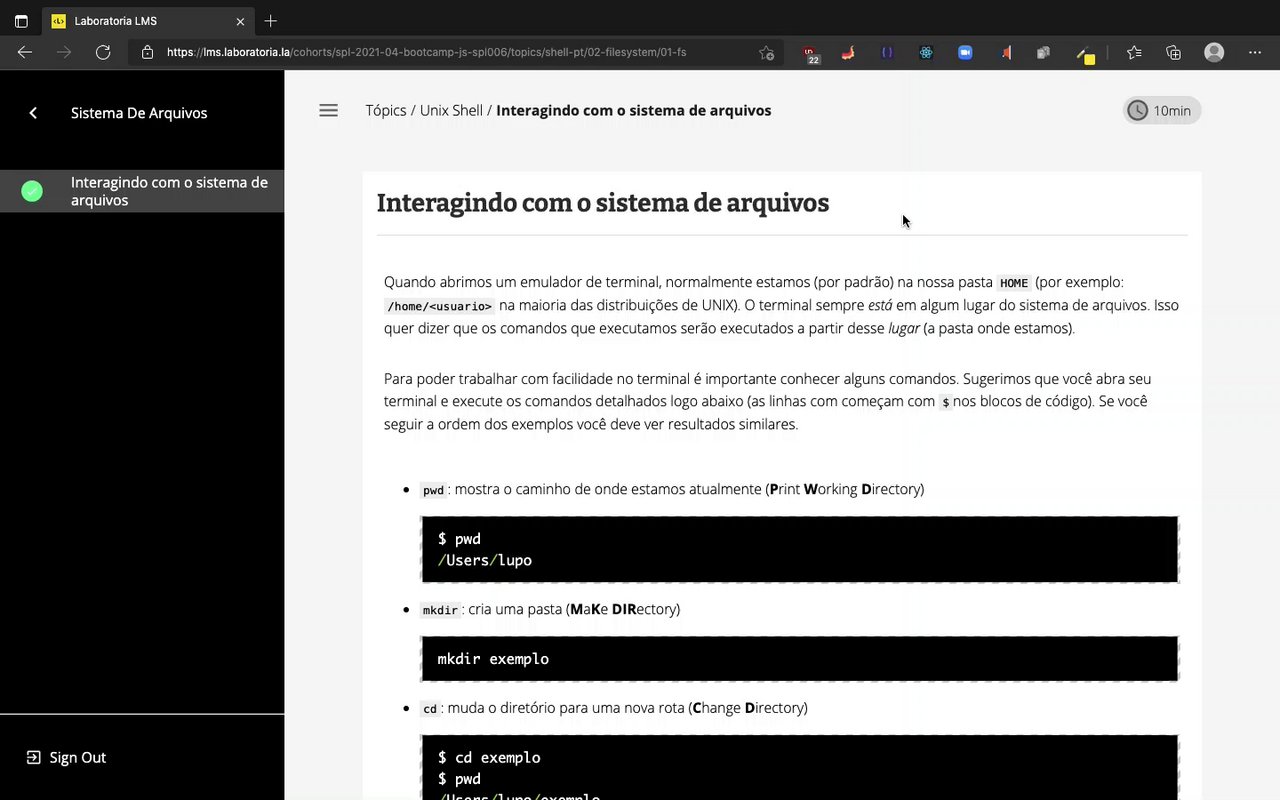This screenshot has width=1280, height=800.
Task: Open browser Settings and more menu
Action: click(x=1255, y=52)
